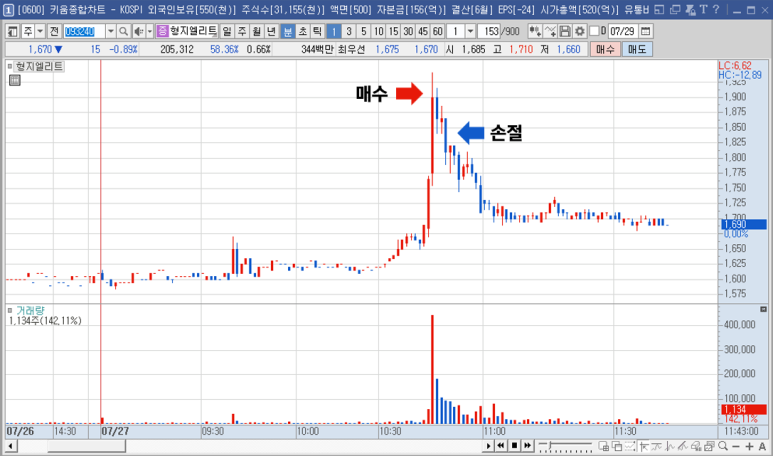This screenshot has width=773, height=456.
Task: Click the add line indicator icon
Action: [550, 32]
